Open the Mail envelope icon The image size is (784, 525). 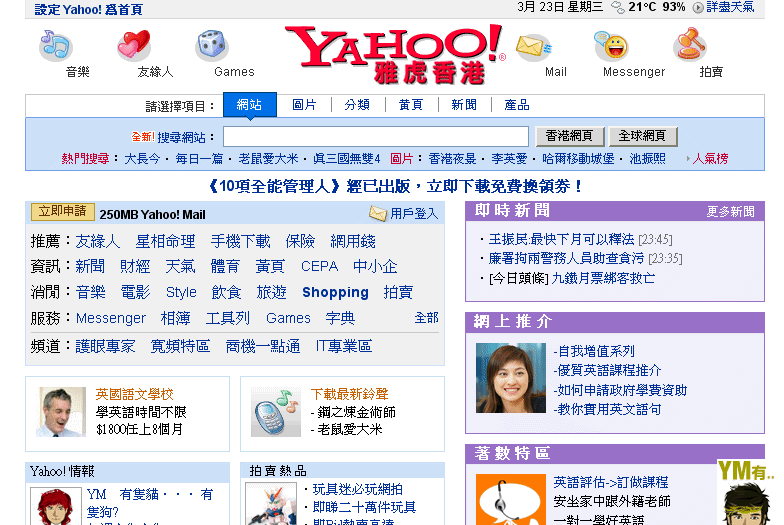(534, 48)
